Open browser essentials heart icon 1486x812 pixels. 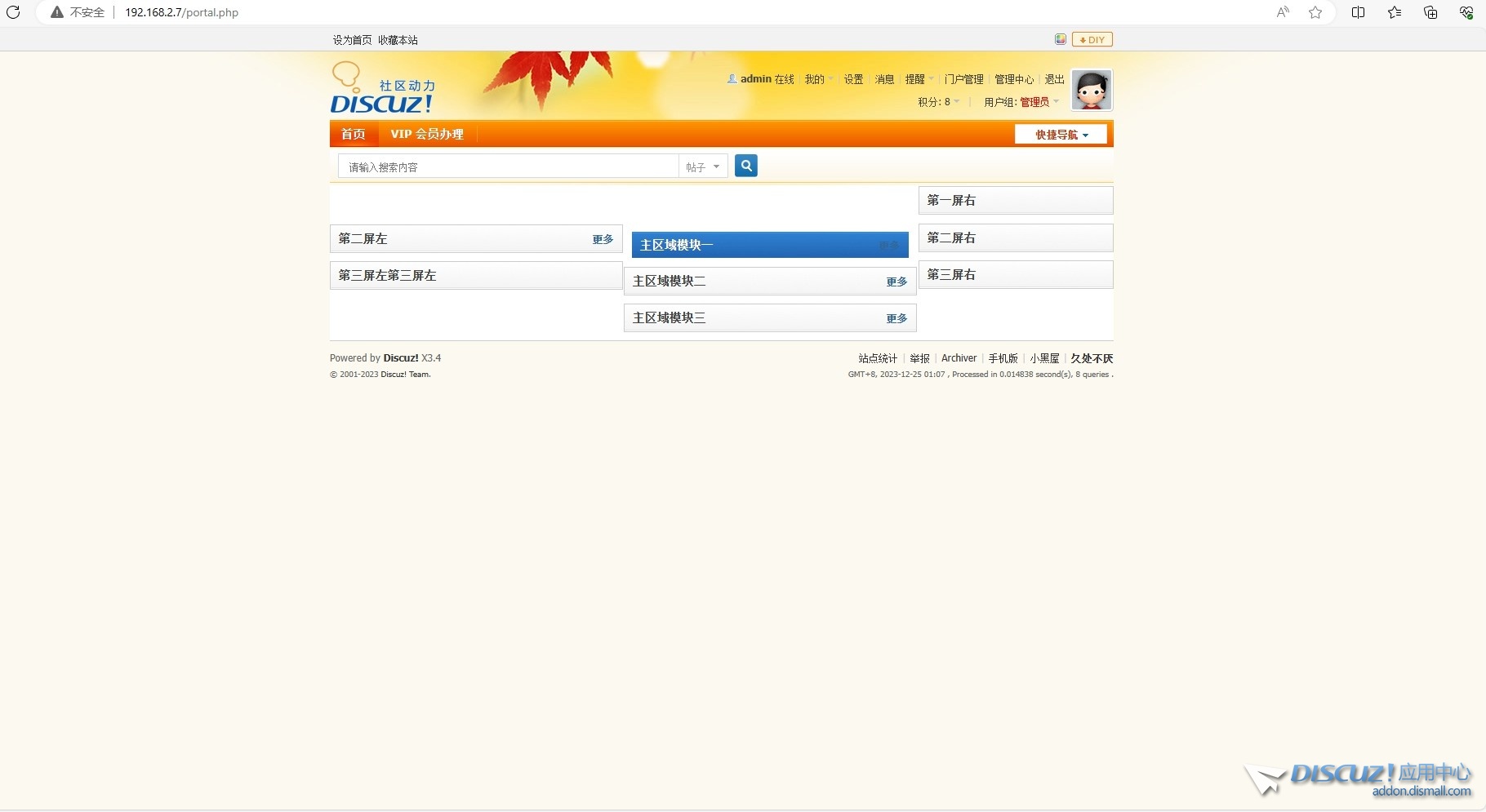coord(1466,12)
